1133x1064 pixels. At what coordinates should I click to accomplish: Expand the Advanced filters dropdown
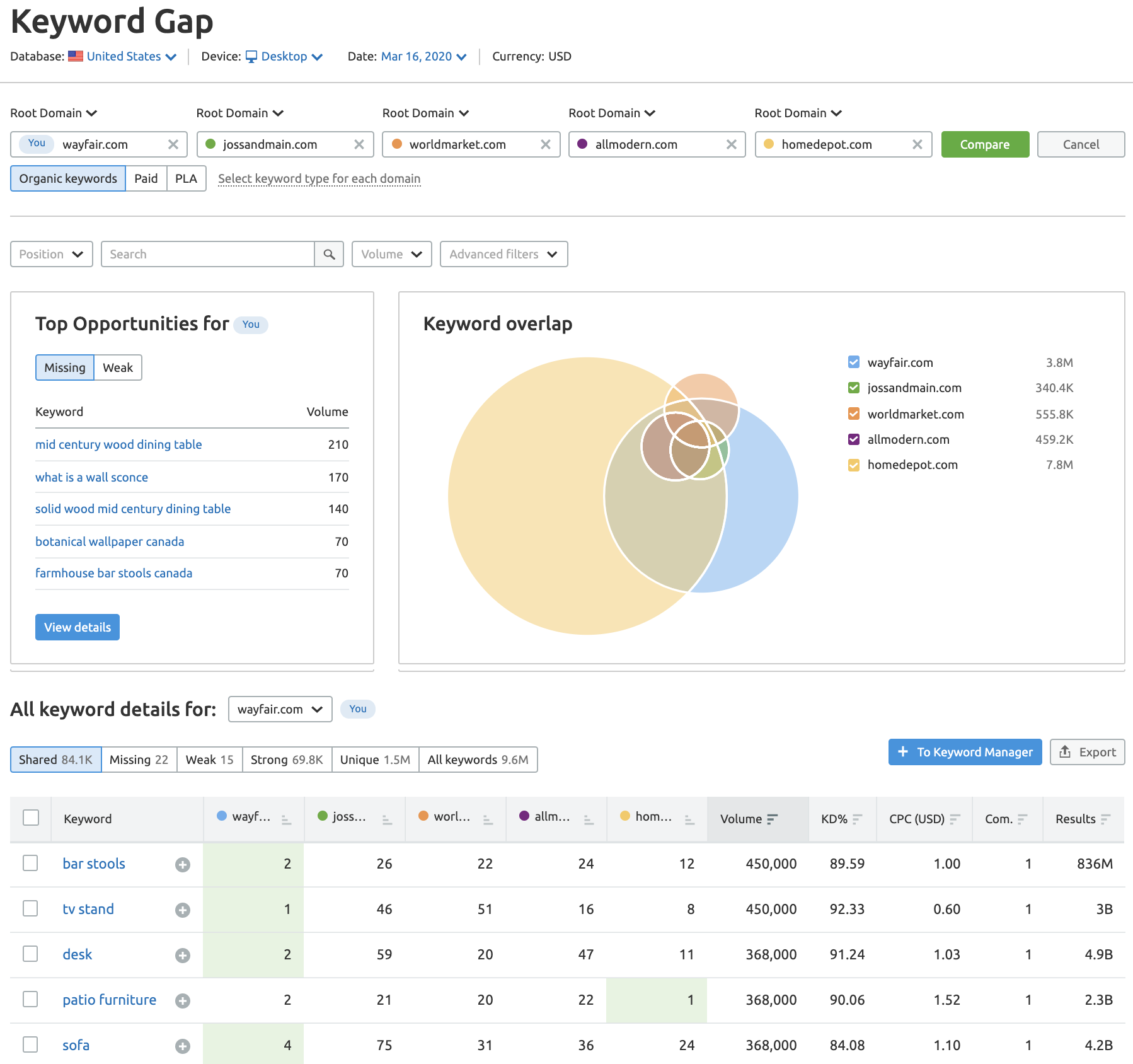(x=503, y=254)
